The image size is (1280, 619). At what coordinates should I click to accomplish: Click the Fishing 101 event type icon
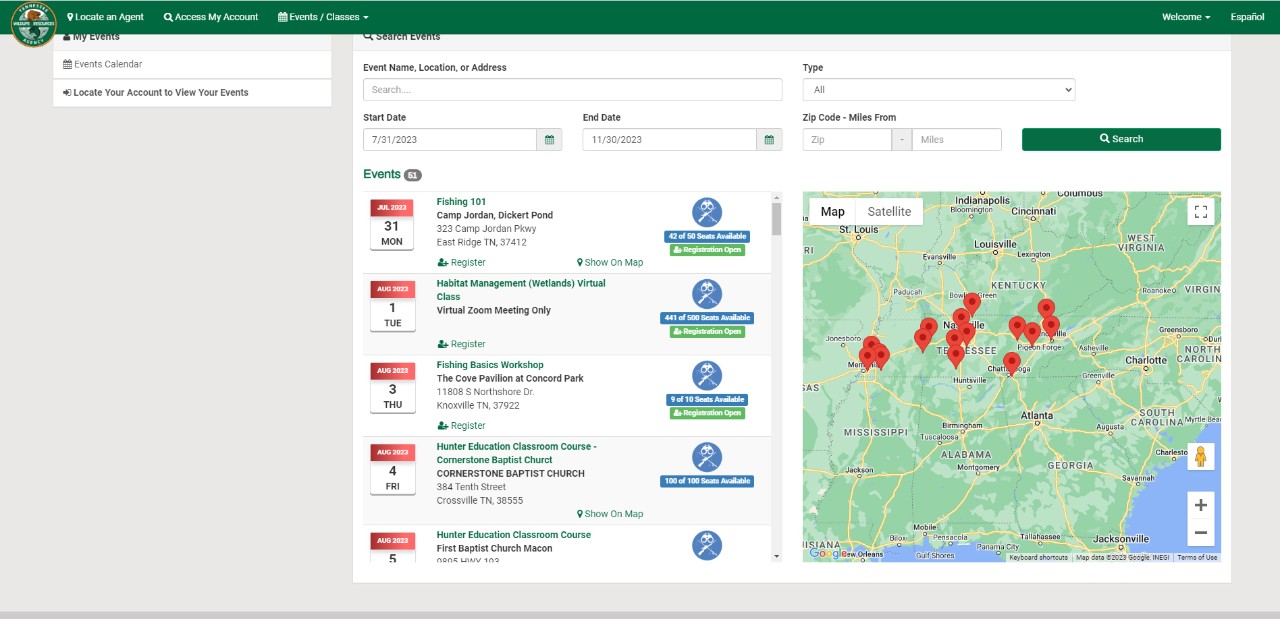click(707, 212)
